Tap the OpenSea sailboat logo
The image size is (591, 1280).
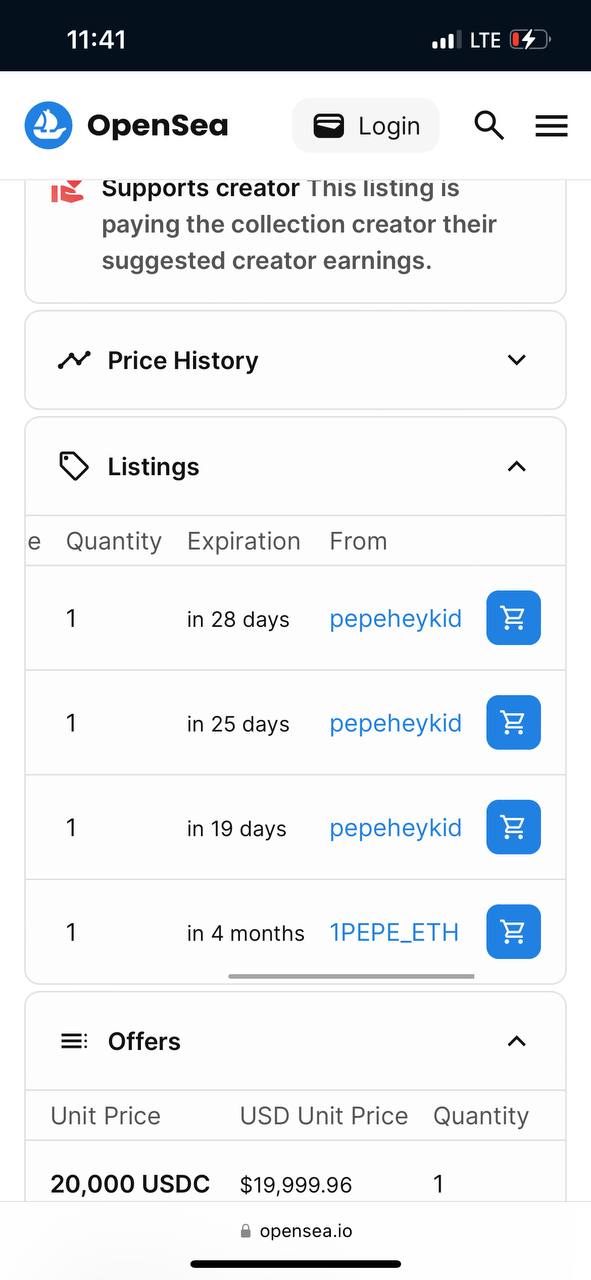49,125
